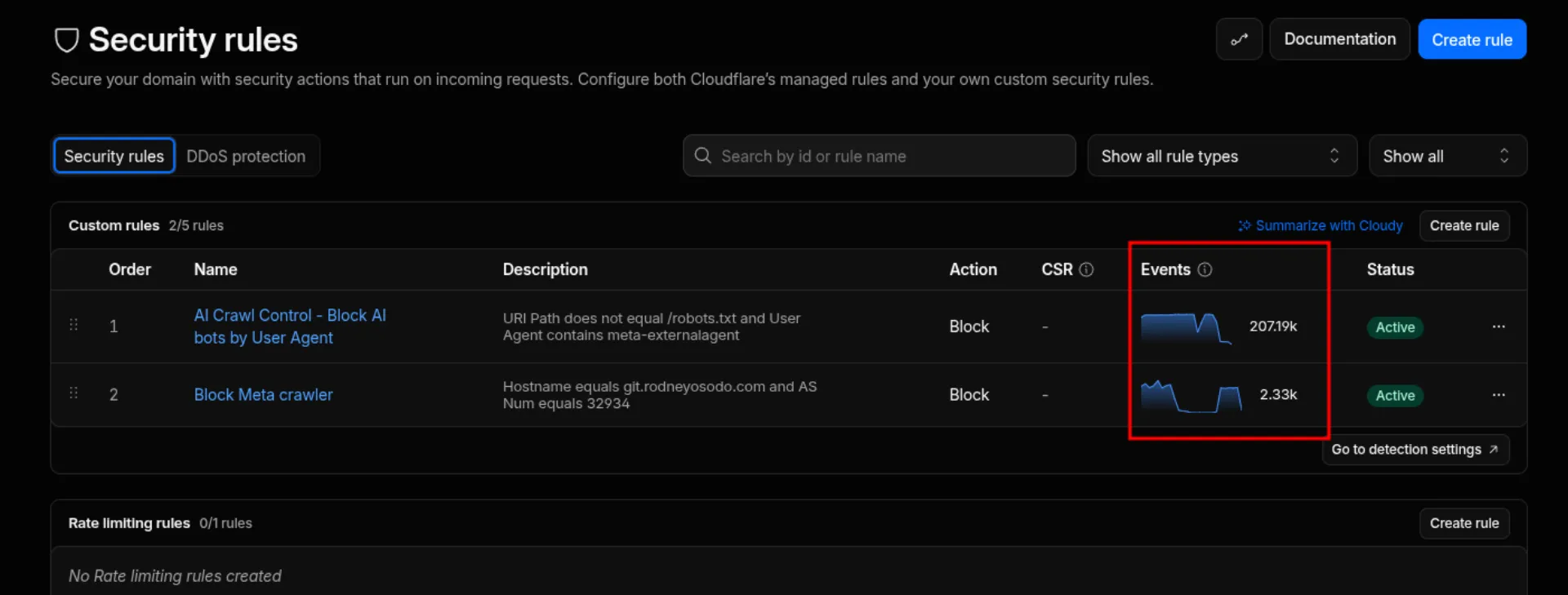Viewport: 1568px width, 595px height.
Task: Click 'No Rate limiting rules created' text
Action: tap(175, 576)
